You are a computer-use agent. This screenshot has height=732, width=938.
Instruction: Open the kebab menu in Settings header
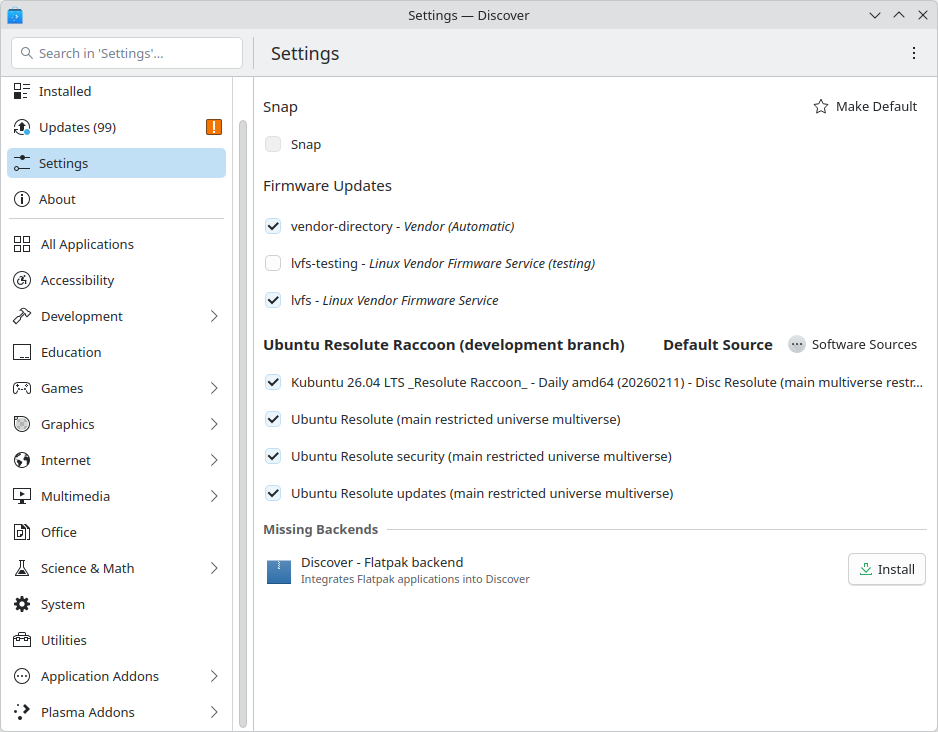(913, 53)
